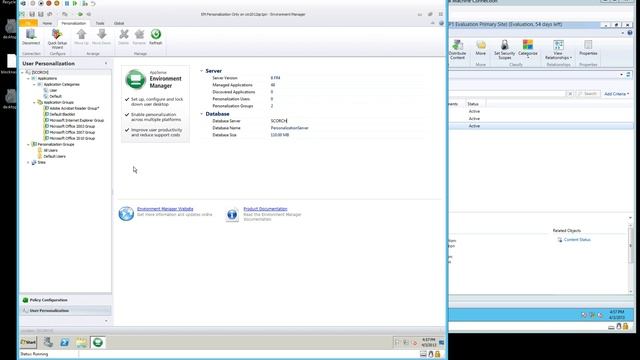Switch to the Tools ribbon tab

[x=100, y=23]
